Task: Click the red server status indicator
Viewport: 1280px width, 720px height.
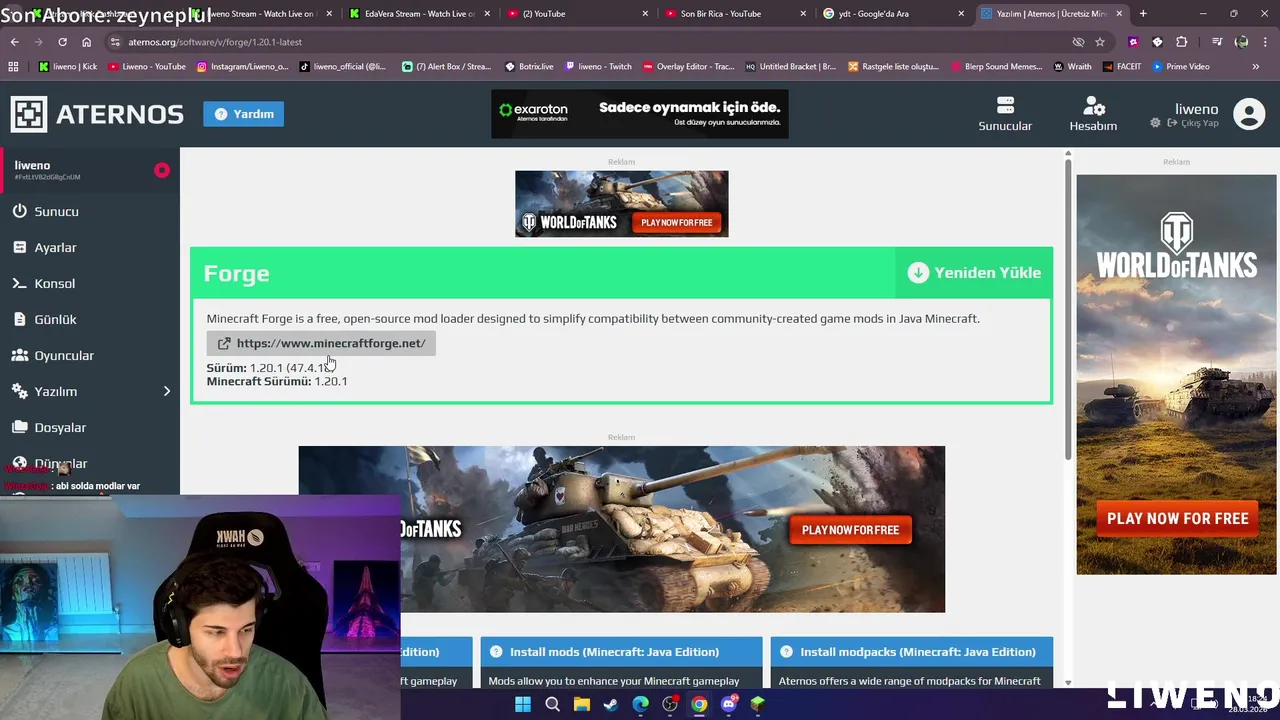Action: pos(162,170)
